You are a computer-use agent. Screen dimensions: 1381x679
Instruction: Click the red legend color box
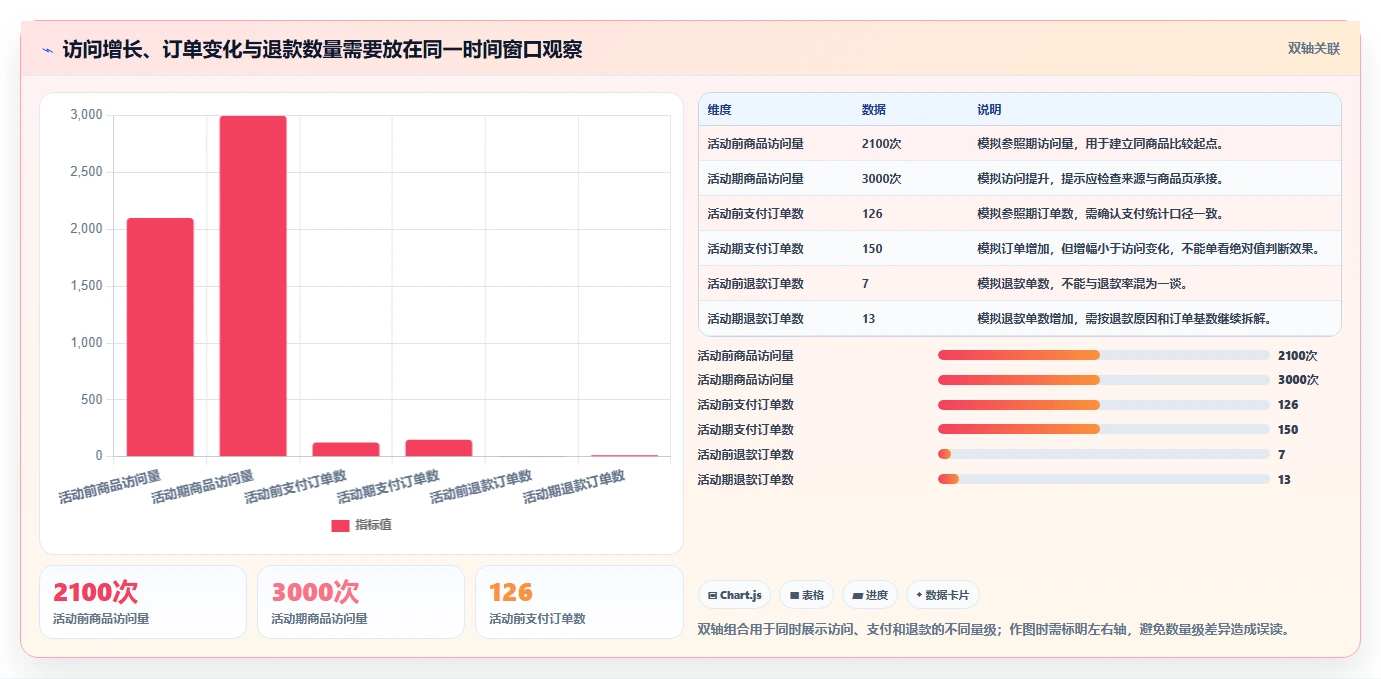(340, 525)
